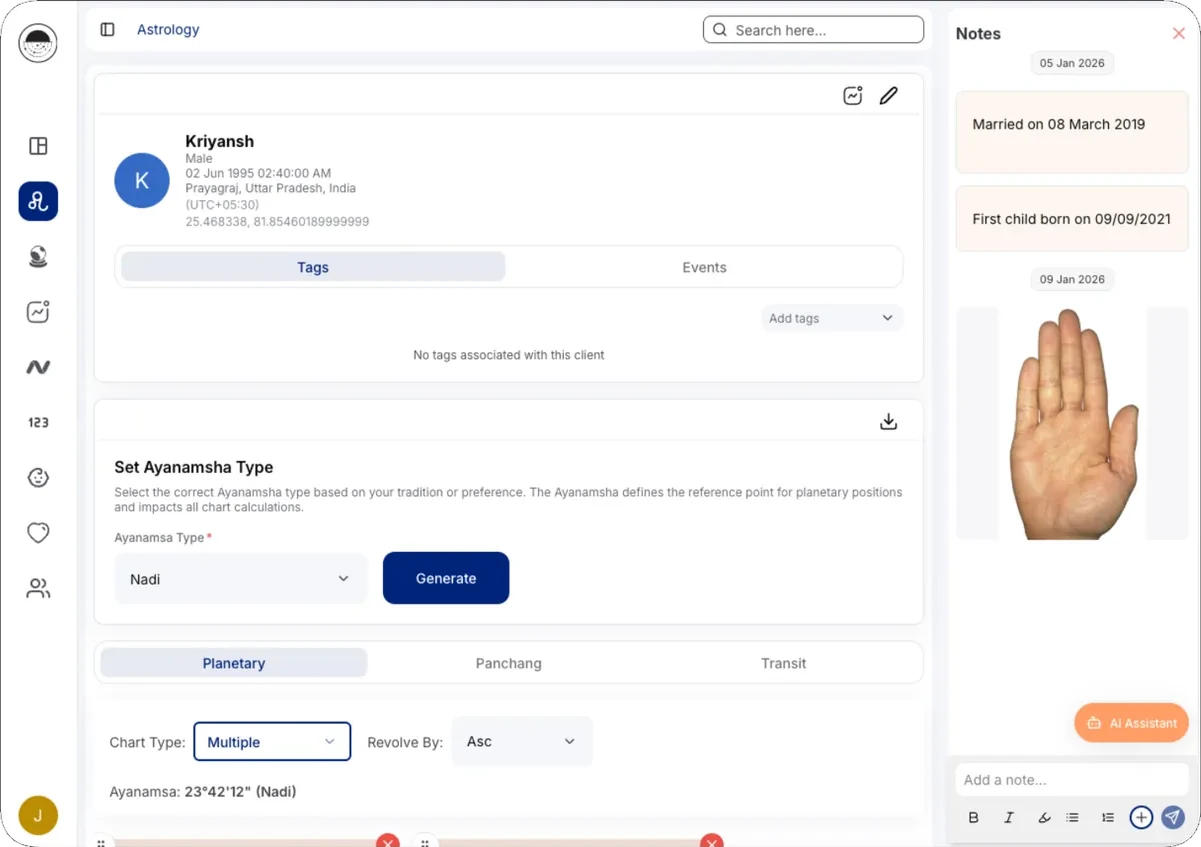Screen dimensions: 1201x847
Task: Toggle bold formatting in the note editor
Action: 973,817
